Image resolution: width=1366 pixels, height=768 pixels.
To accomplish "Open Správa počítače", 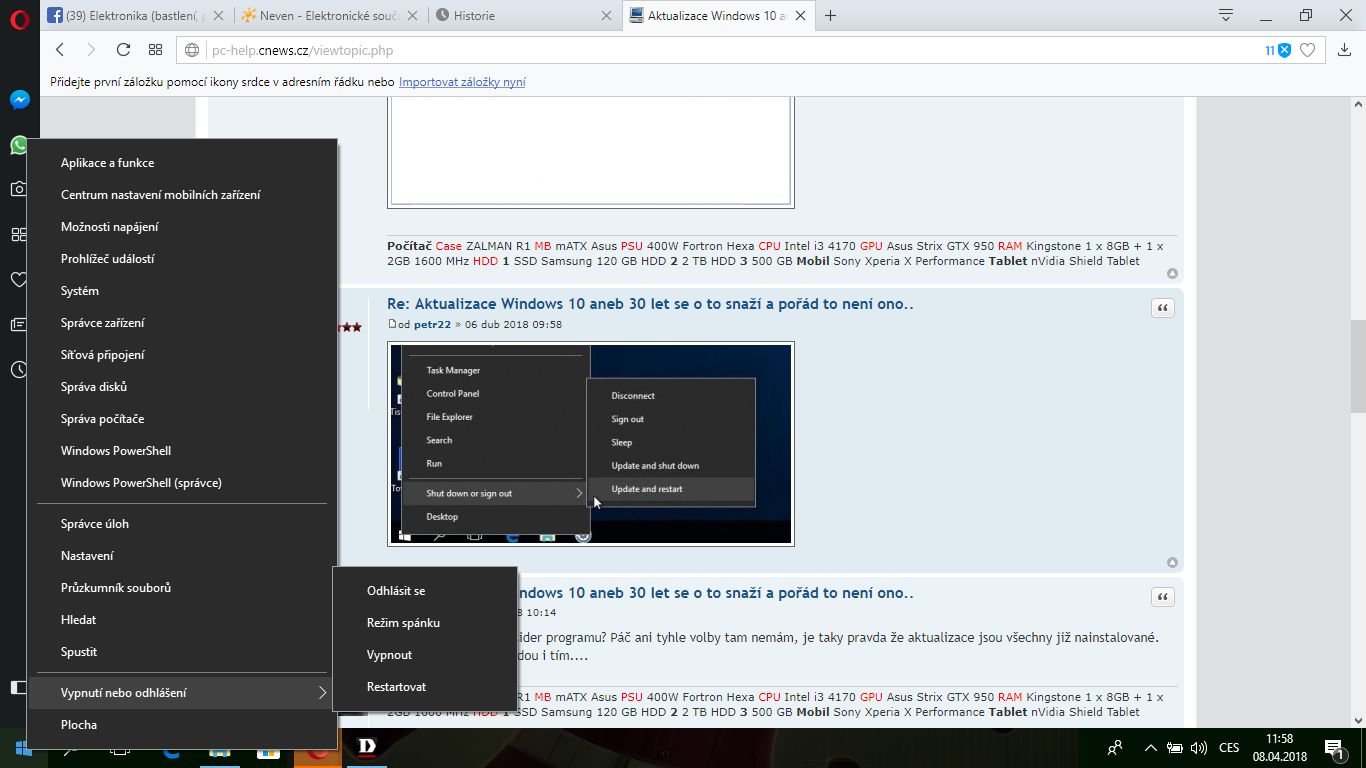I will [182, 419].
